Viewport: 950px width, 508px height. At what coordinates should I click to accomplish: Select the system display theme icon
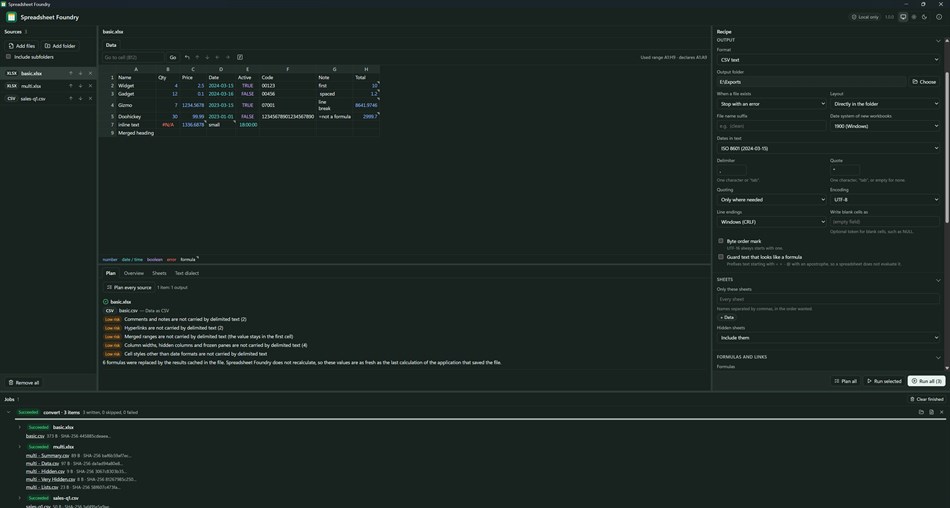pos(903,17)
